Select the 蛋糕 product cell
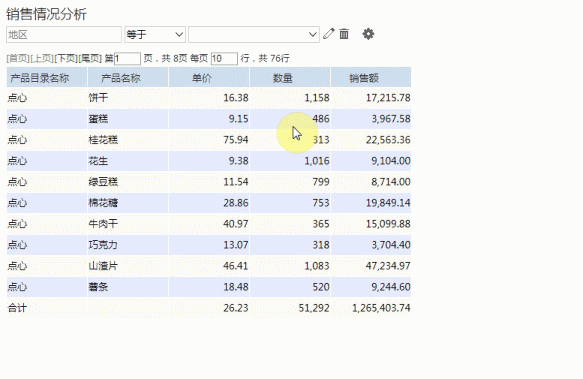 (x=128, y=119)
